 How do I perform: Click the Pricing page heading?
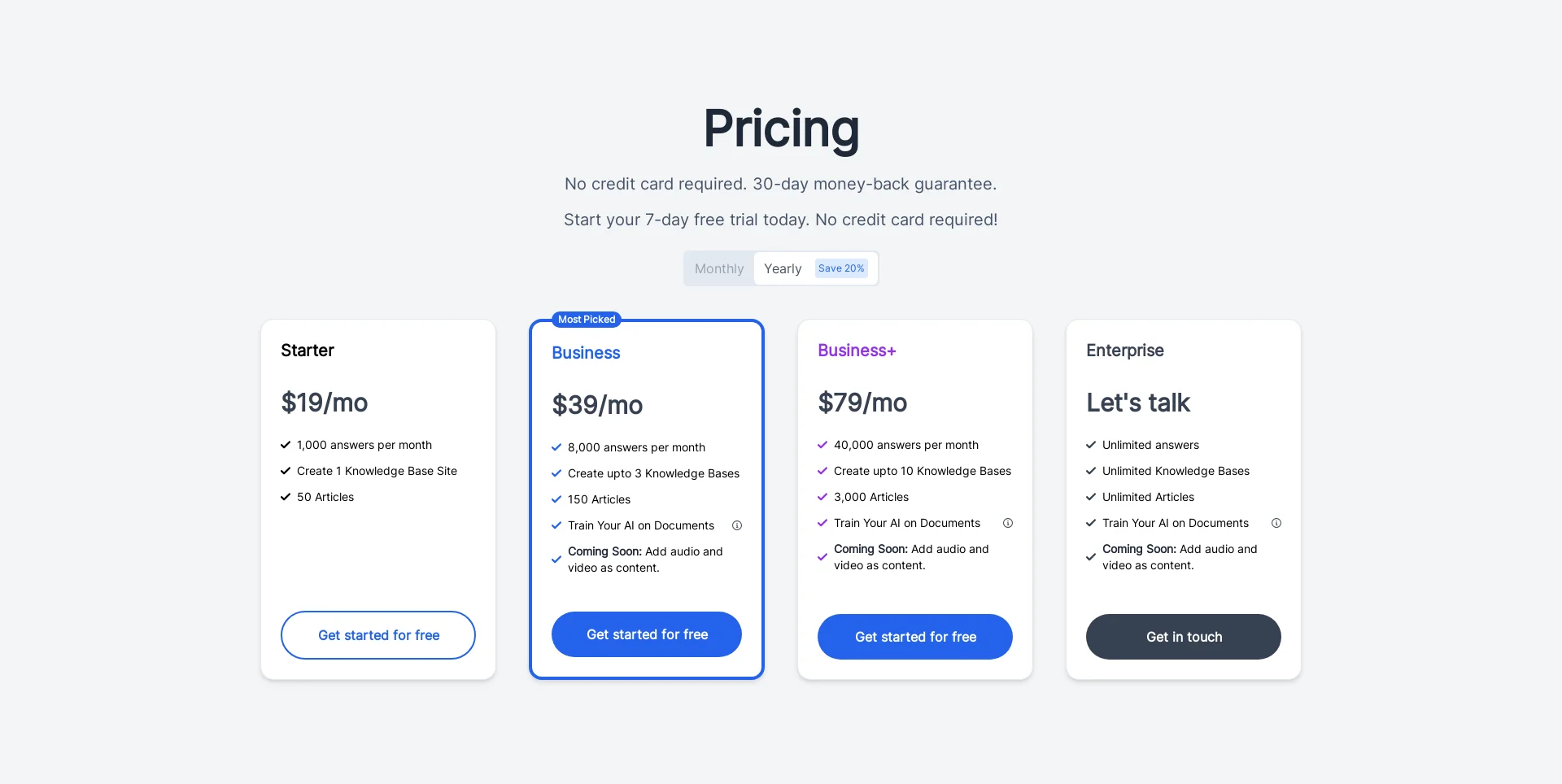781,128
